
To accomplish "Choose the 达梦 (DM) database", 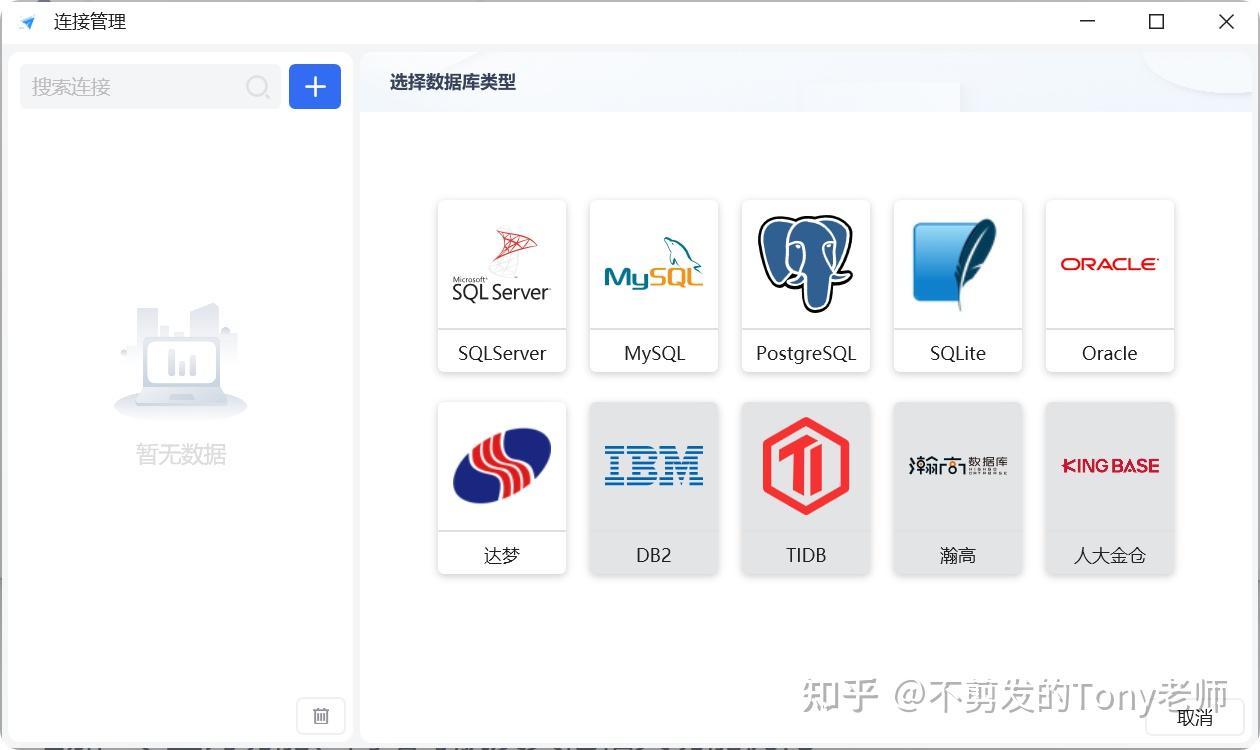I will [501, 488].
